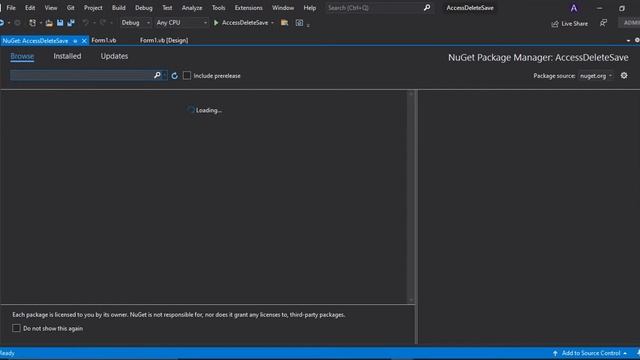Click the toolbar icon left of the overflow arrow
Image resolution: width=640 pixels, height=360 pixels.
coord(299,23)
